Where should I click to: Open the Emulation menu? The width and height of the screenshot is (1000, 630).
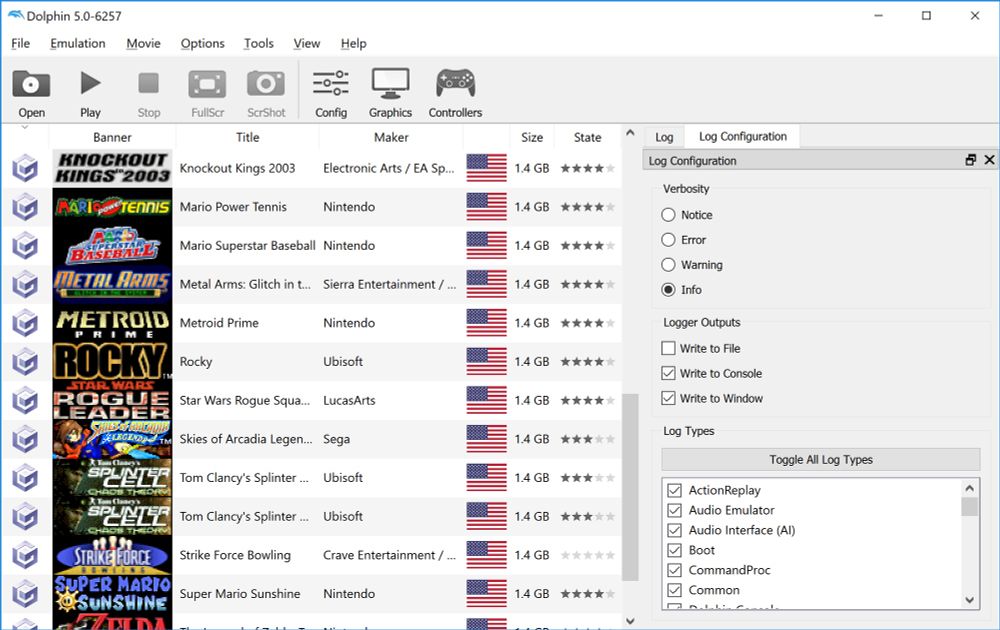click(78, 43)
